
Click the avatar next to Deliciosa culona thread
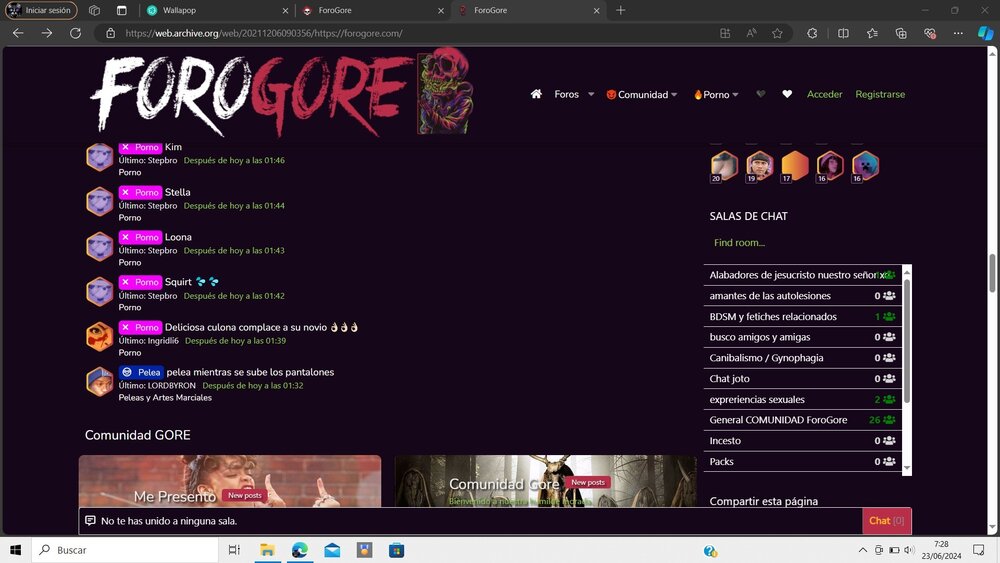click(x=99, y=337)
